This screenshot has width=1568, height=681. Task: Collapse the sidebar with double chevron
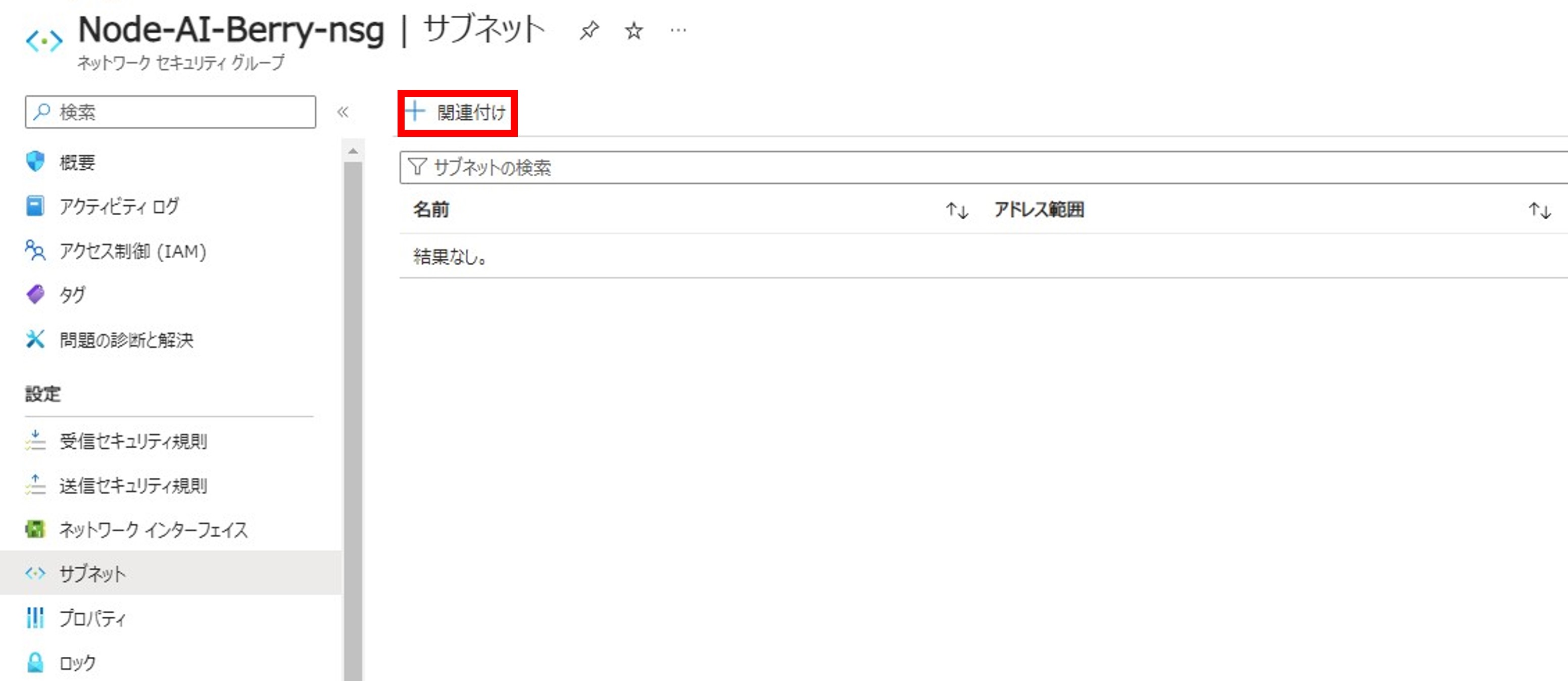[342, 112]
